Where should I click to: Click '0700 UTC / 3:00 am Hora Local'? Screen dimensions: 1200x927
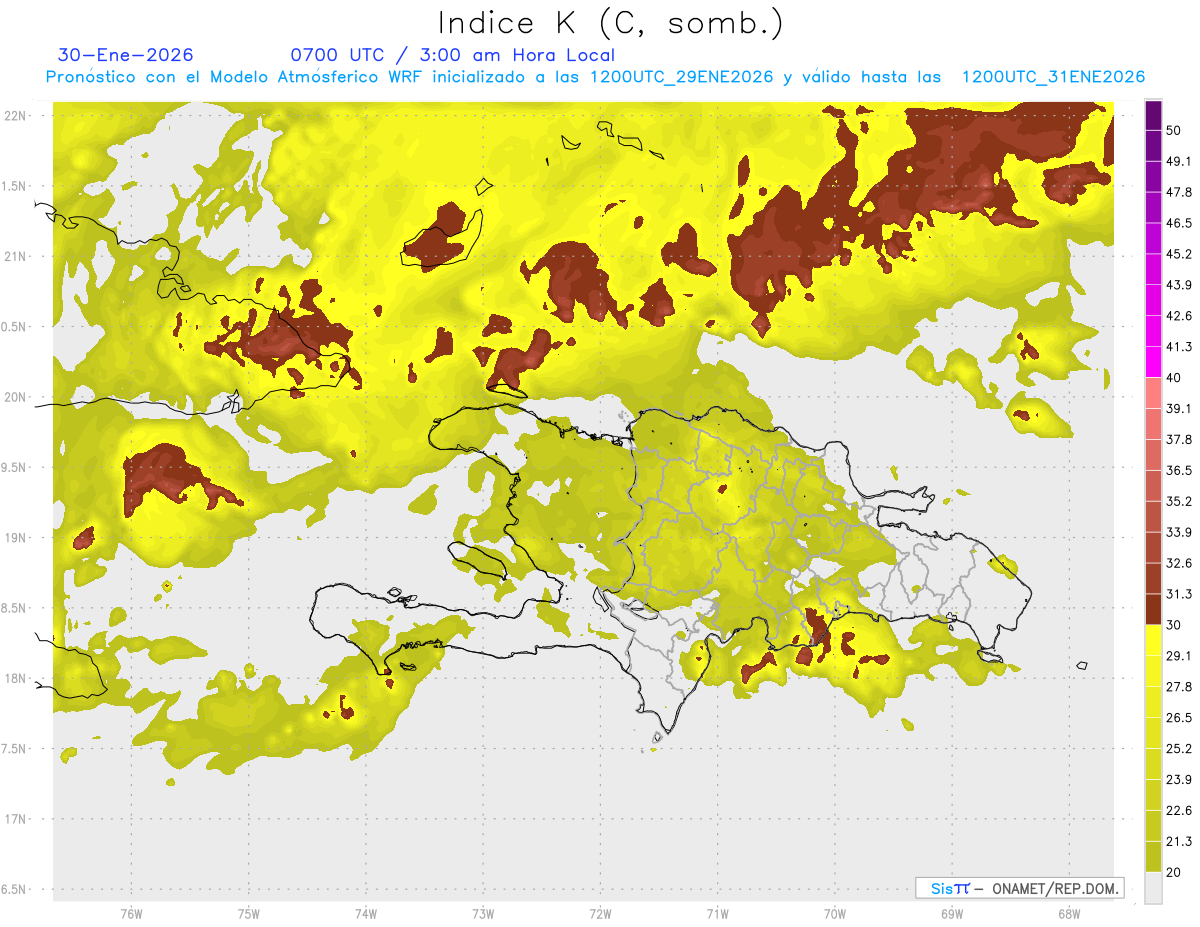(x=452, y=55)
